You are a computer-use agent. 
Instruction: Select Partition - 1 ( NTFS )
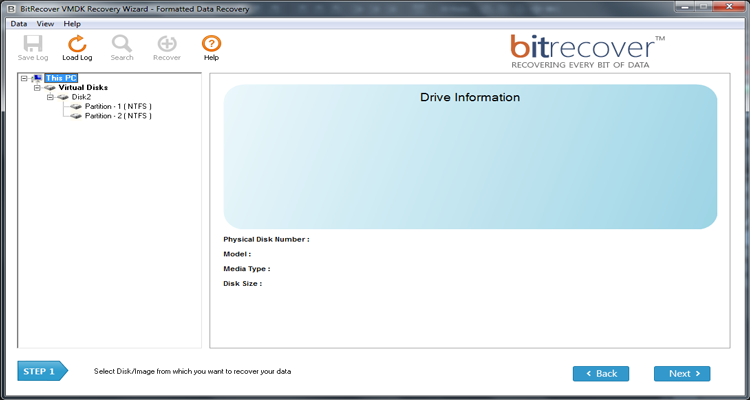(x=118, y=106)
